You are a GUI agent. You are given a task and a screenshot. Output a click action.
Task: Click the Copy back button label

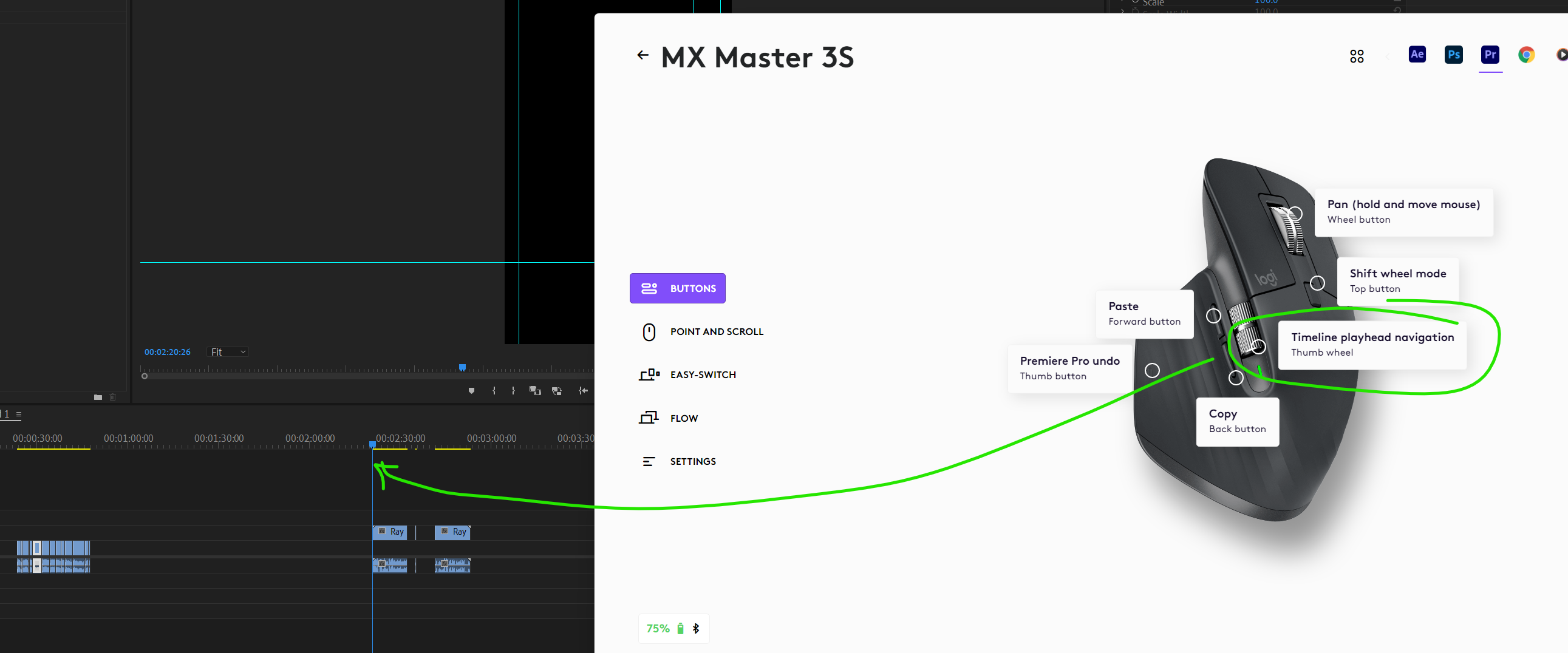click(x=1224, y=413)
